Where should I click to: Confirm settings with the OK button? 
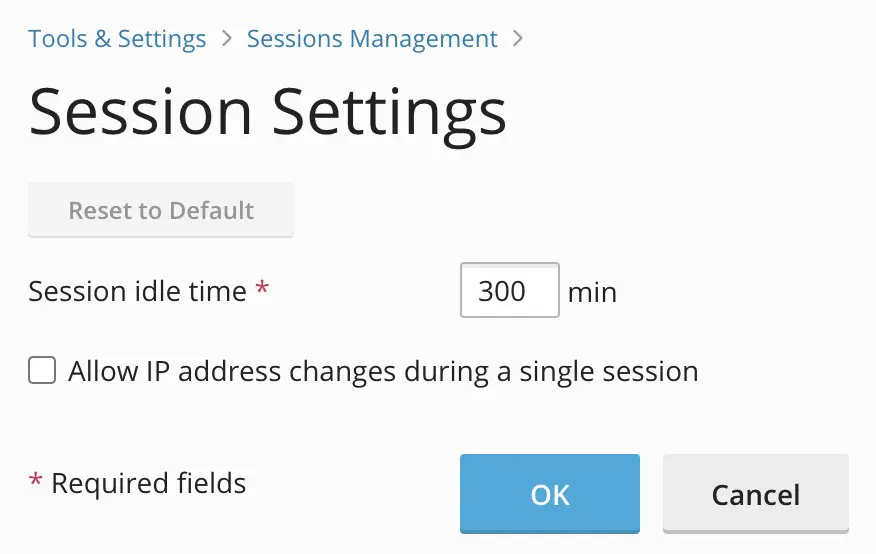pos(549,494)
